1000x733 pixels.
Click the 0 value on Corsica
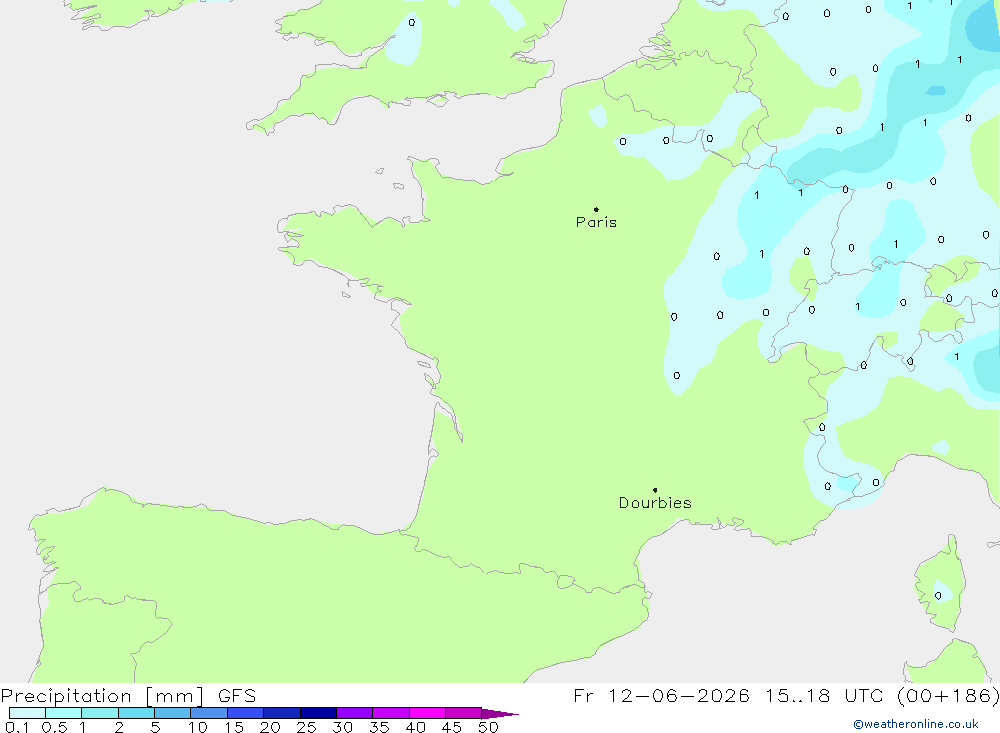coord(938,596)
